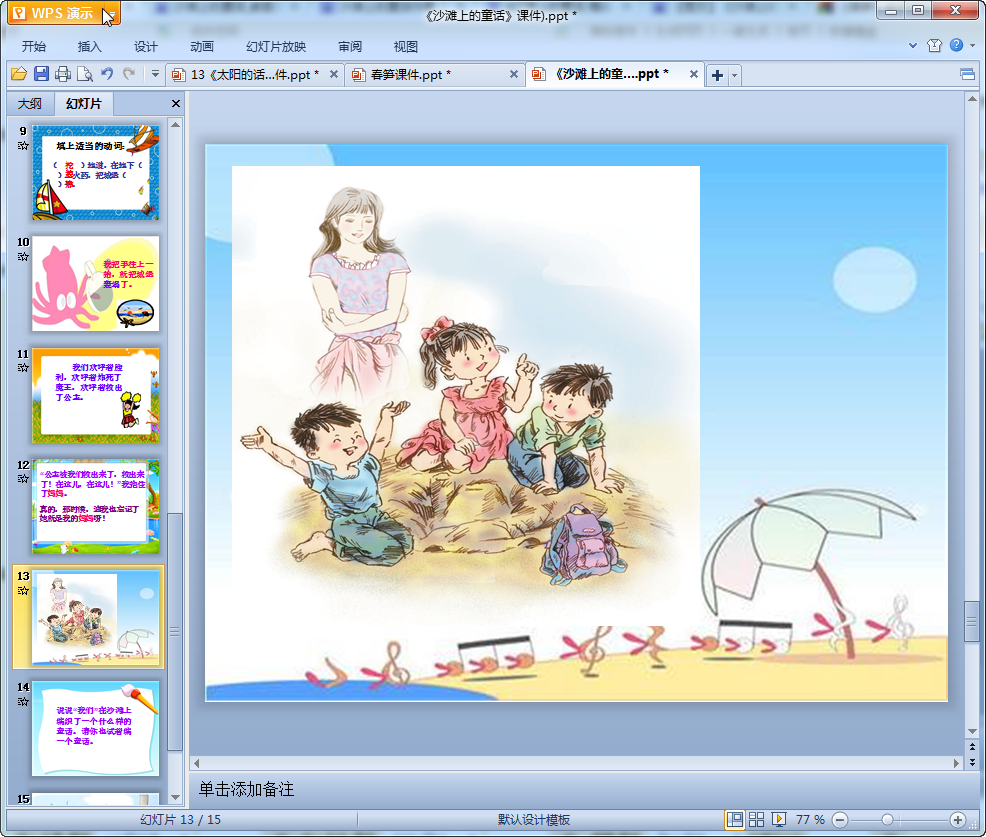This screenshot has height=837, width=986.
Task: Go to next slide with double-down arrow
Action: (x=972, y=762)
